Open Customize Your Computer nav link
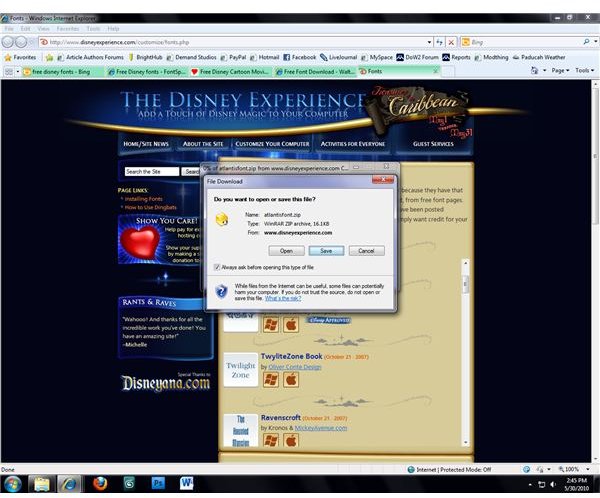 pos(272,144)
